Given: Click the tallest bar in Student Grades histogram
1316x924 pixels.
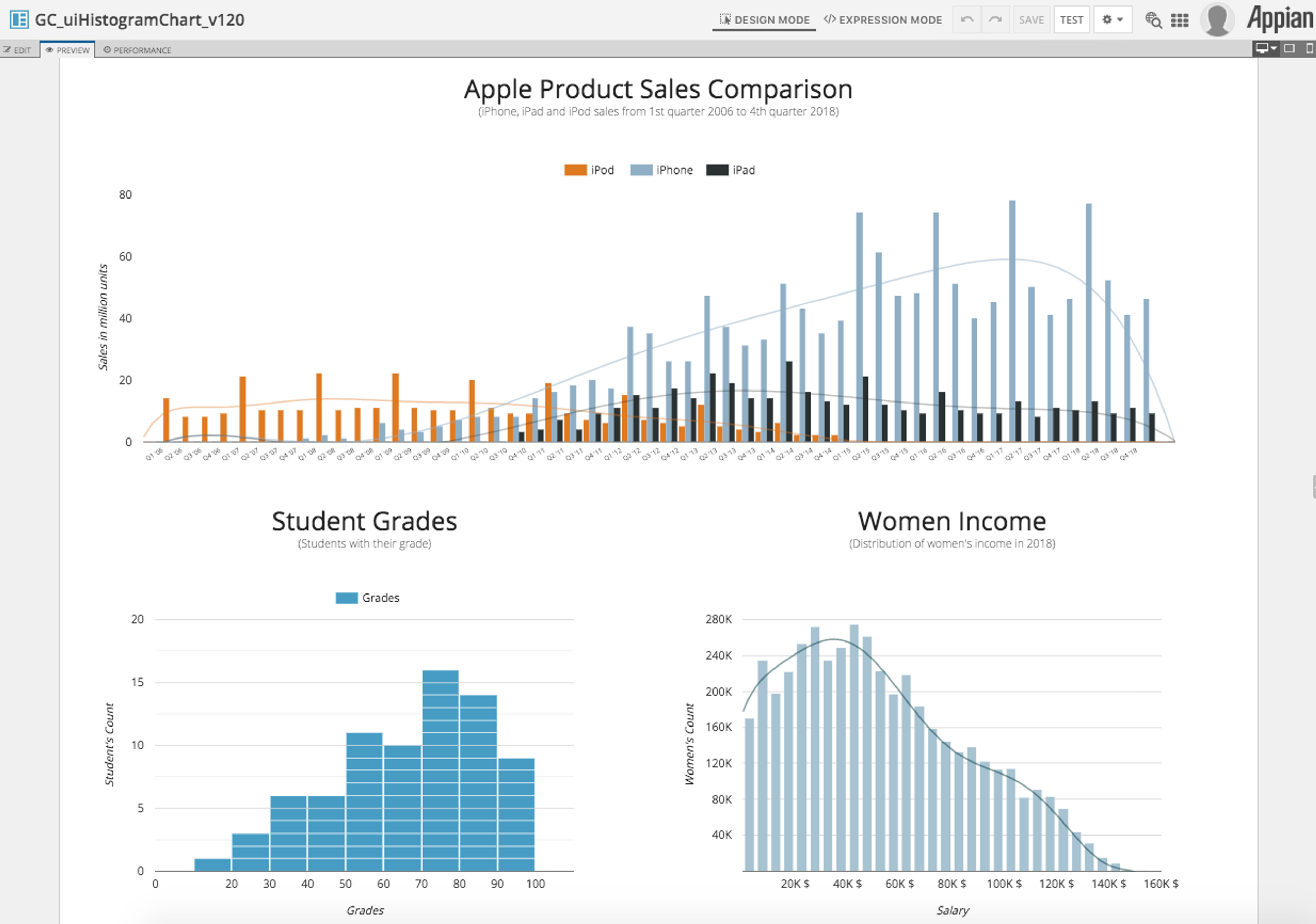Looking at the screenshot, I should tap(440, 770).
